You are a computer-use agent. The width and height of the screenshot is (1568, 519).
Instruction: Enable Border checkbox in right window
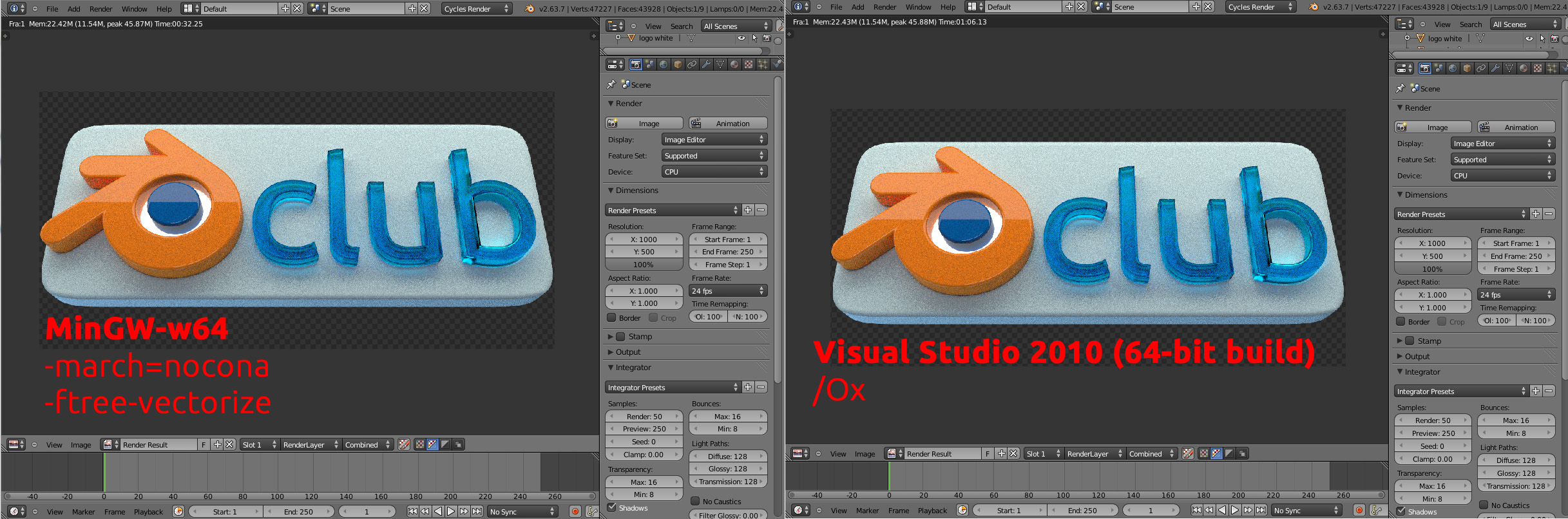coord(1401,321)
